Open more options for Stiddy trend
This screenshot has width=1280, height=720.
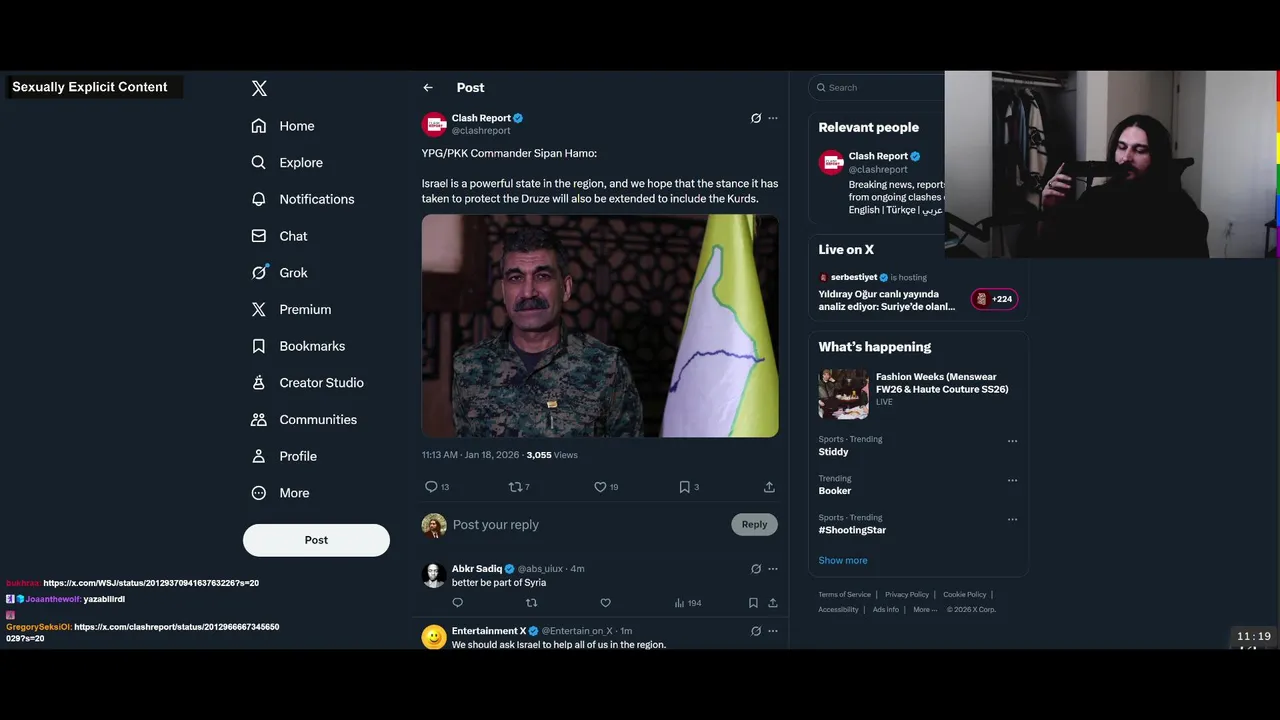(1012, 441)
